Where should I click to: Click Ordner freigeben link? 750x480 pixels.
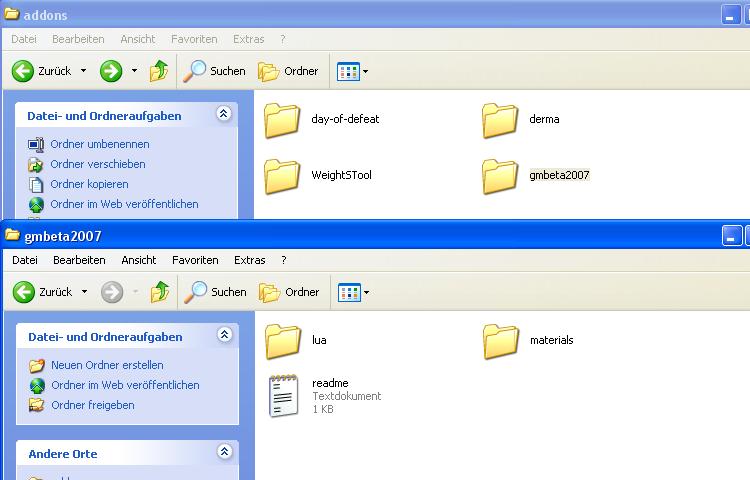point(92,405)
